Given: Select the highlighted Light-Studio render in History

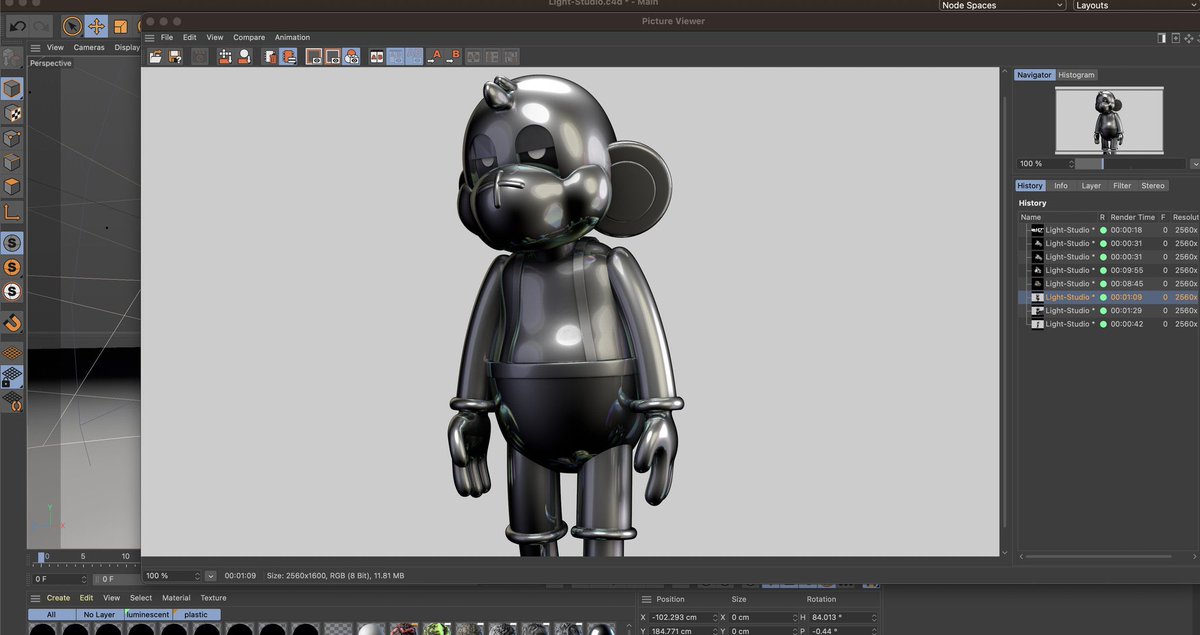Looking at the screenshot, I should 1065,297.
